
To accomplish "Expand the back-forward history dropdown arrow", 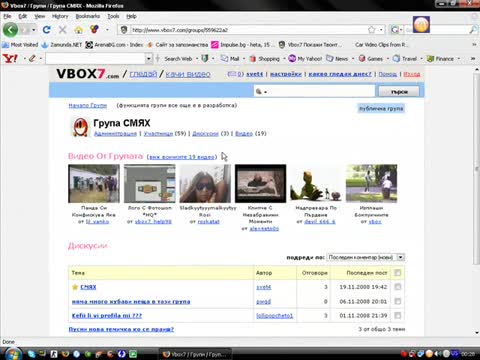I will click(34, 30).
